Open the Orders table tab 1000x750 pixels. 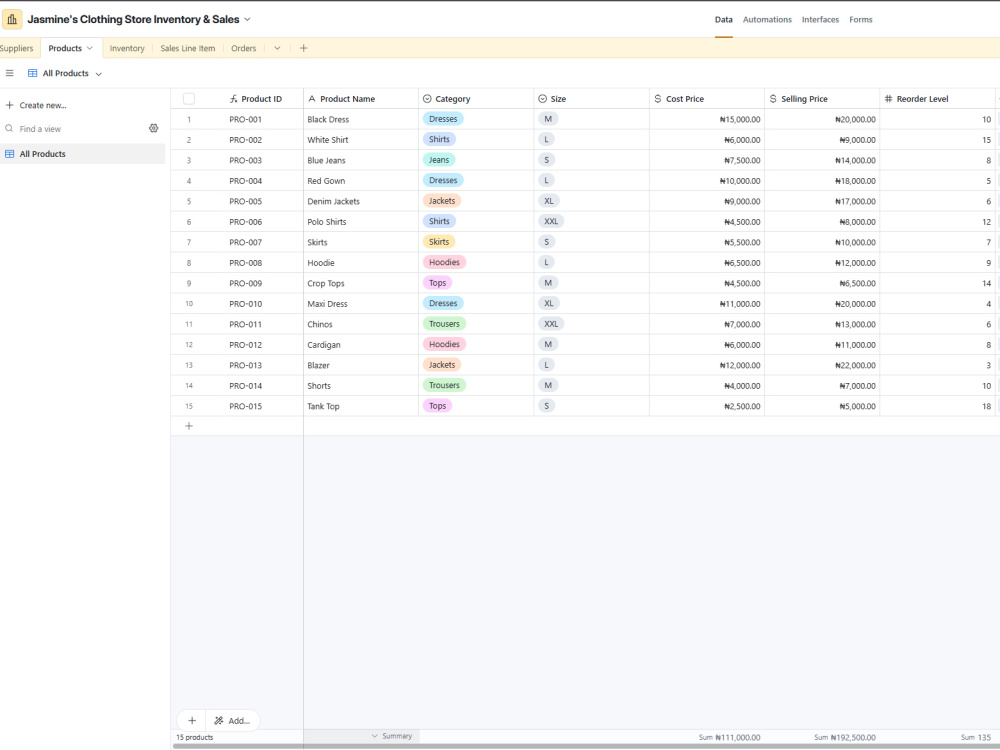[244, 48]
